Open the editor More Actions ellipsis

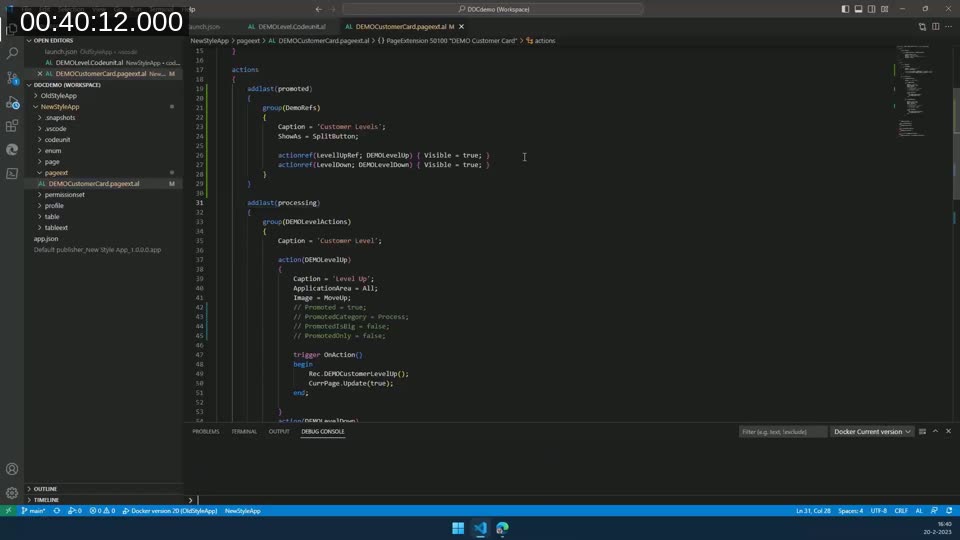[948, 26]
